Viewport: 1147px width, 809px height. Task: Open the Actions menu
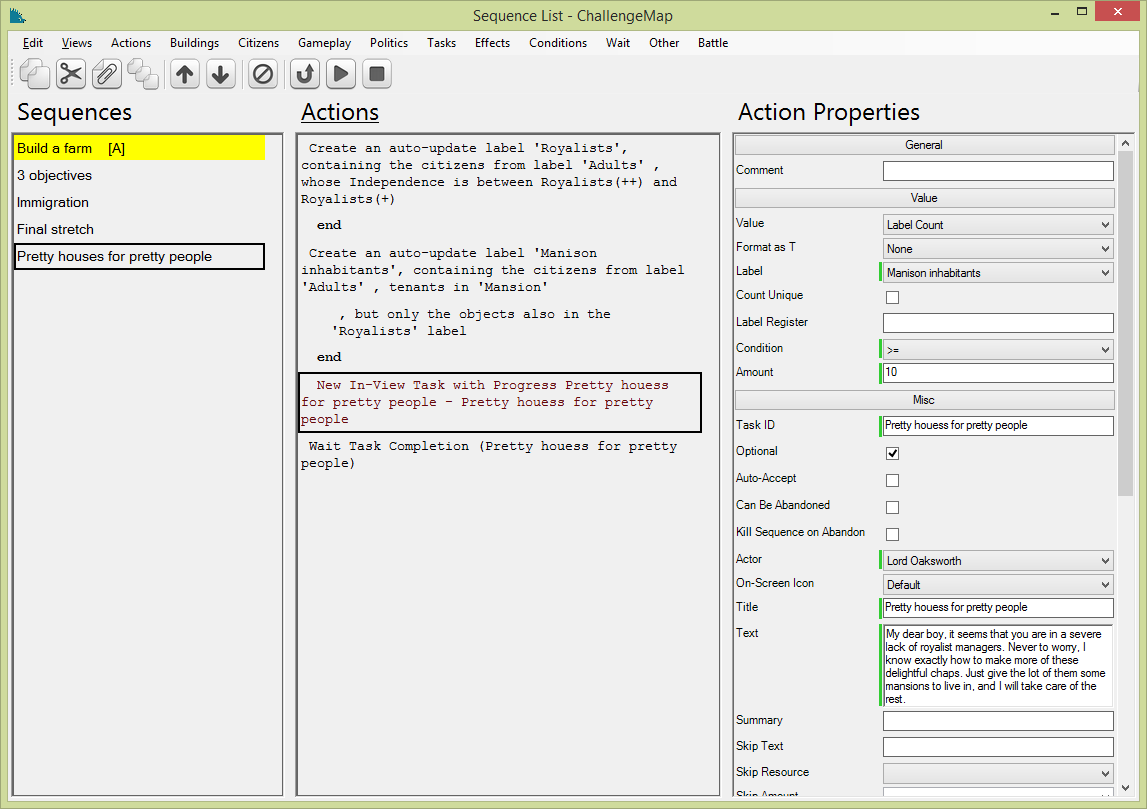click(131, 42)
